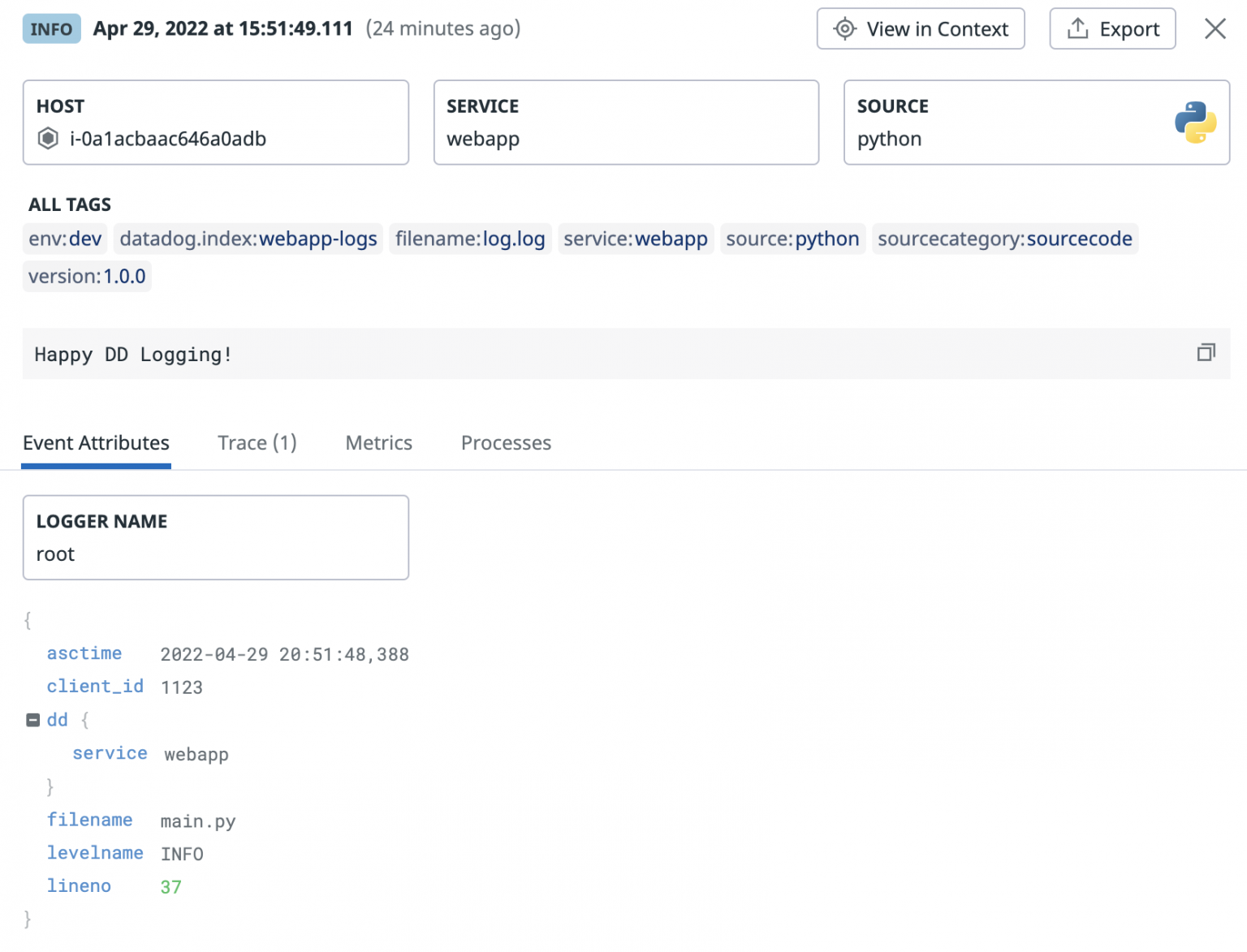Image resolution: width=1247 pixels, height=952 pixels.
Task: Select the Processes tab
Action: pyautogui.click(x=506, y=443)
